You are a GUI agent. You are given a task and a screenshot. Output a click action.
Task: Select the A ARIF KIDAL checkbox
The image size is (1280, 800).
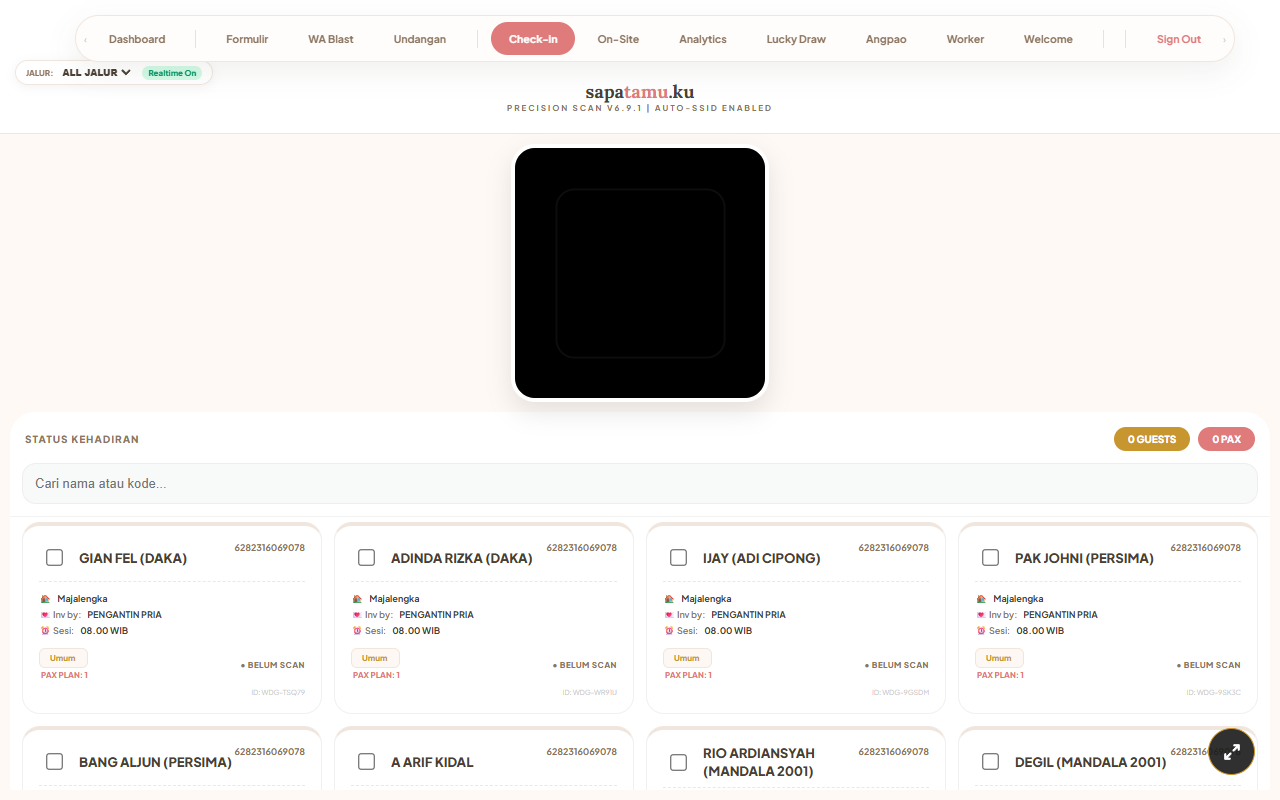click(367, 761)
